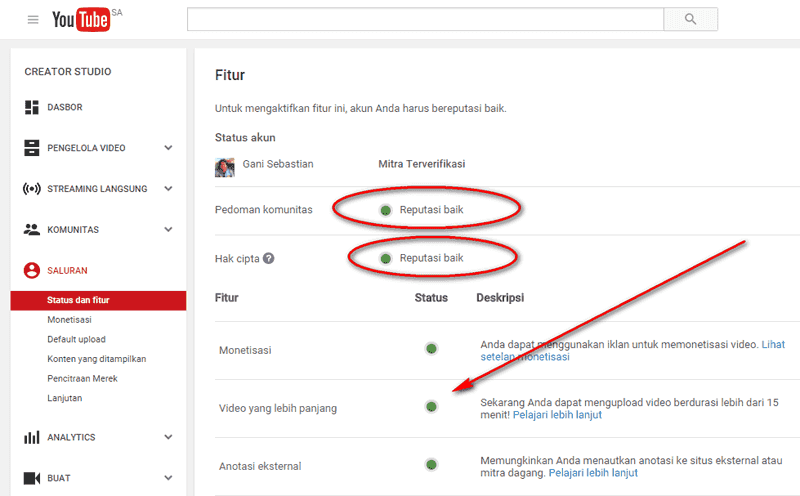Screen dimensions: 800x496
Task: Click the Hak cipta label
Action: click(x=237, y=259)
